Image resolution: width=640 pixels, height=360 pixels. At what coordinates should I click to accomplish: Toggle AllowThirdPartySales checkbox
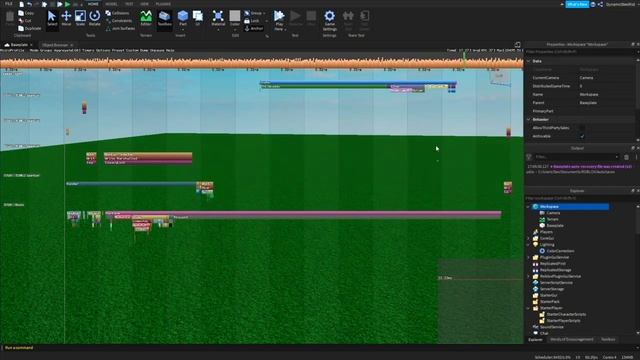point(582,128)
